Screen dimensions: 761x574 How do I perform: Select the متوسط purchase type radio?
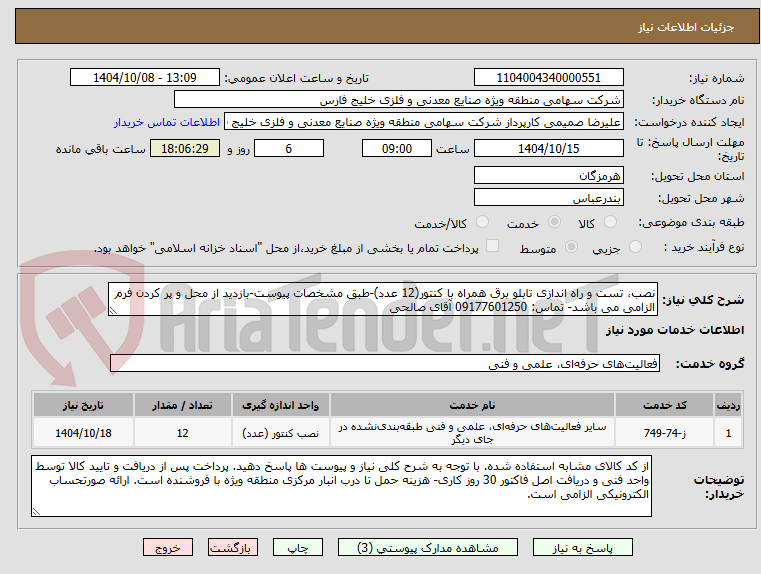572,246
